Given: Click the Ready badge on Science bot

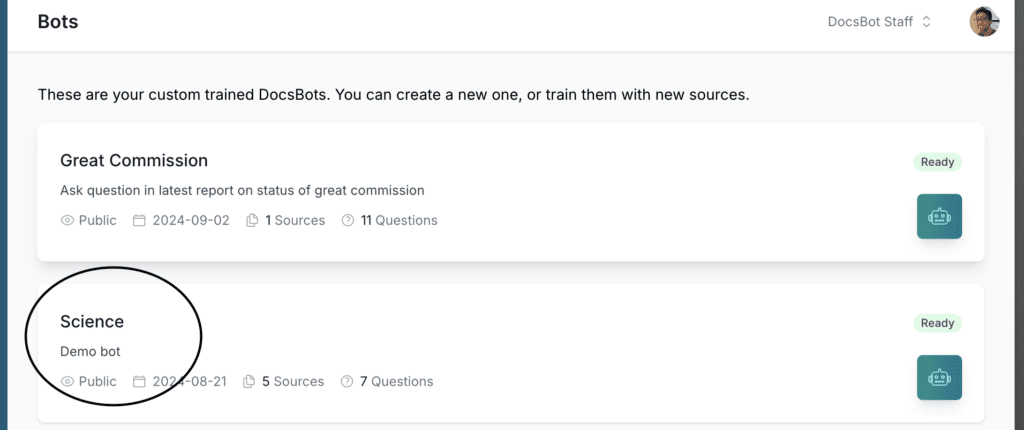Looking at the screenshot, I should 937,323.
